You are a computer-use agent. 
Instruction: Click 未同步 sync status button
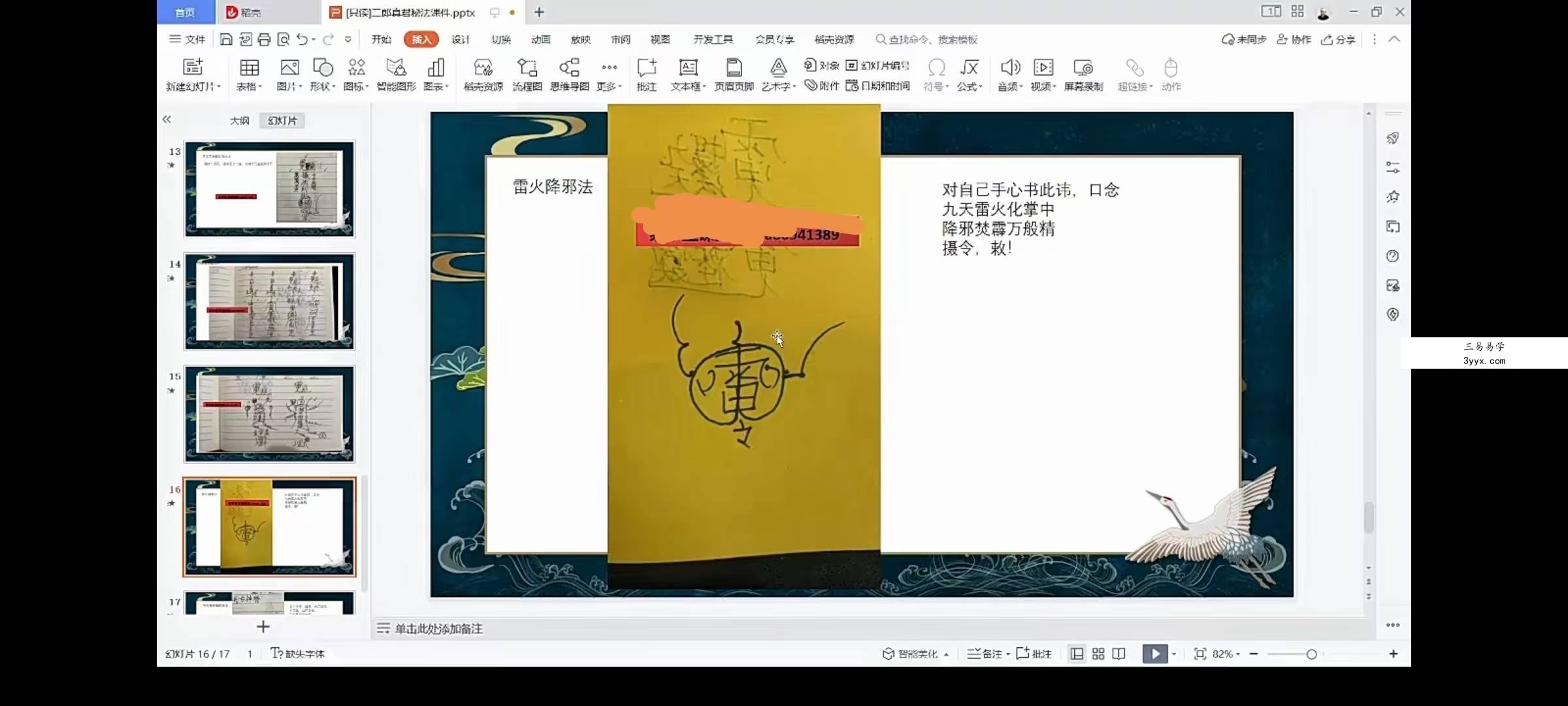(1244, 39)
